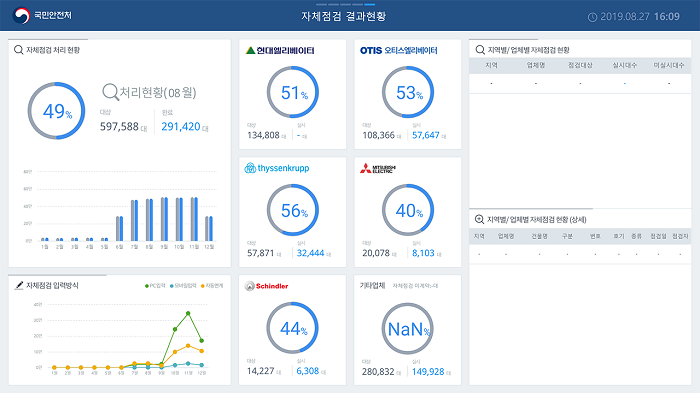
Task: Click the Mitsubishi Electric logo
Action: (x=378, y=169)
